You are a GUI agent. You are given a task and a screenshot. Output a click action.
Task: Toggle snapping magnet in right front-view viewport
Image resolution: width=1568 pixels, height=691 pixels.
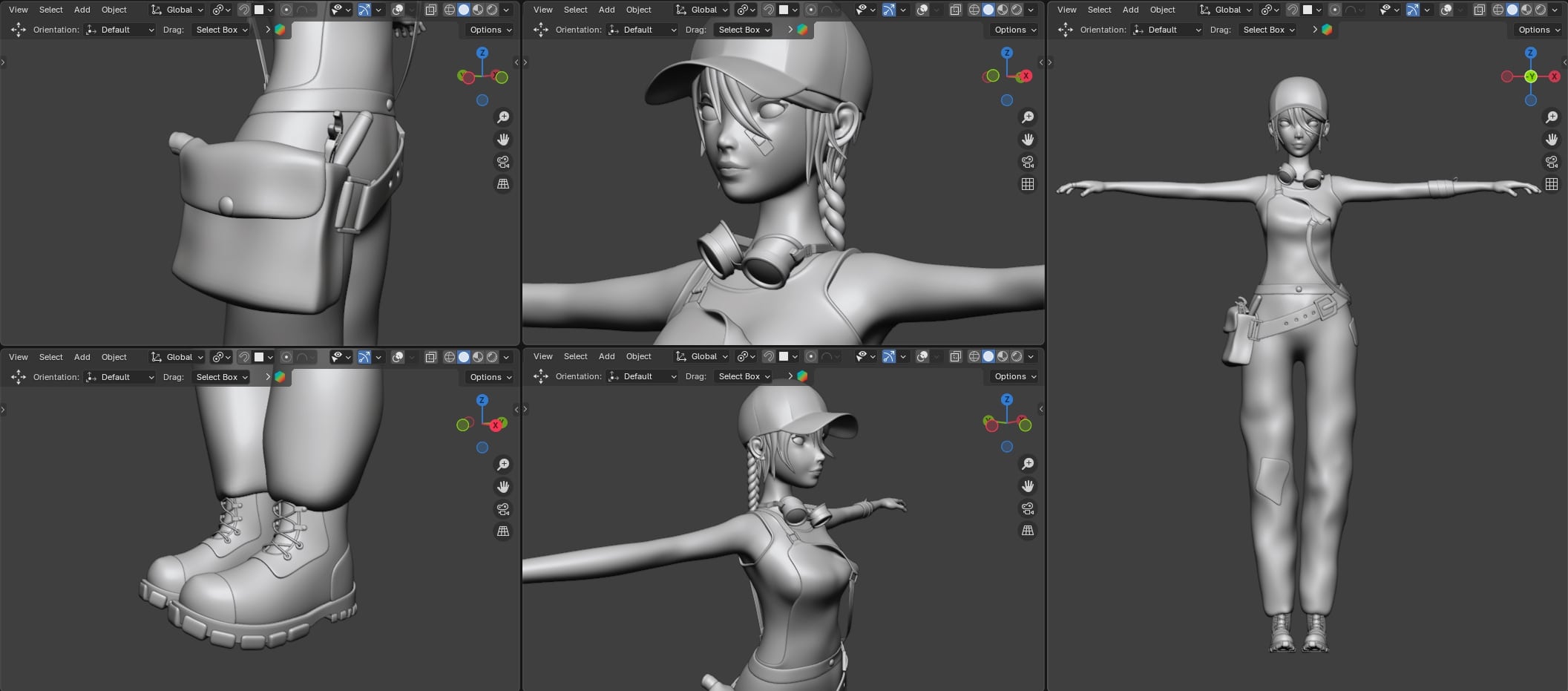(1293, 10)
